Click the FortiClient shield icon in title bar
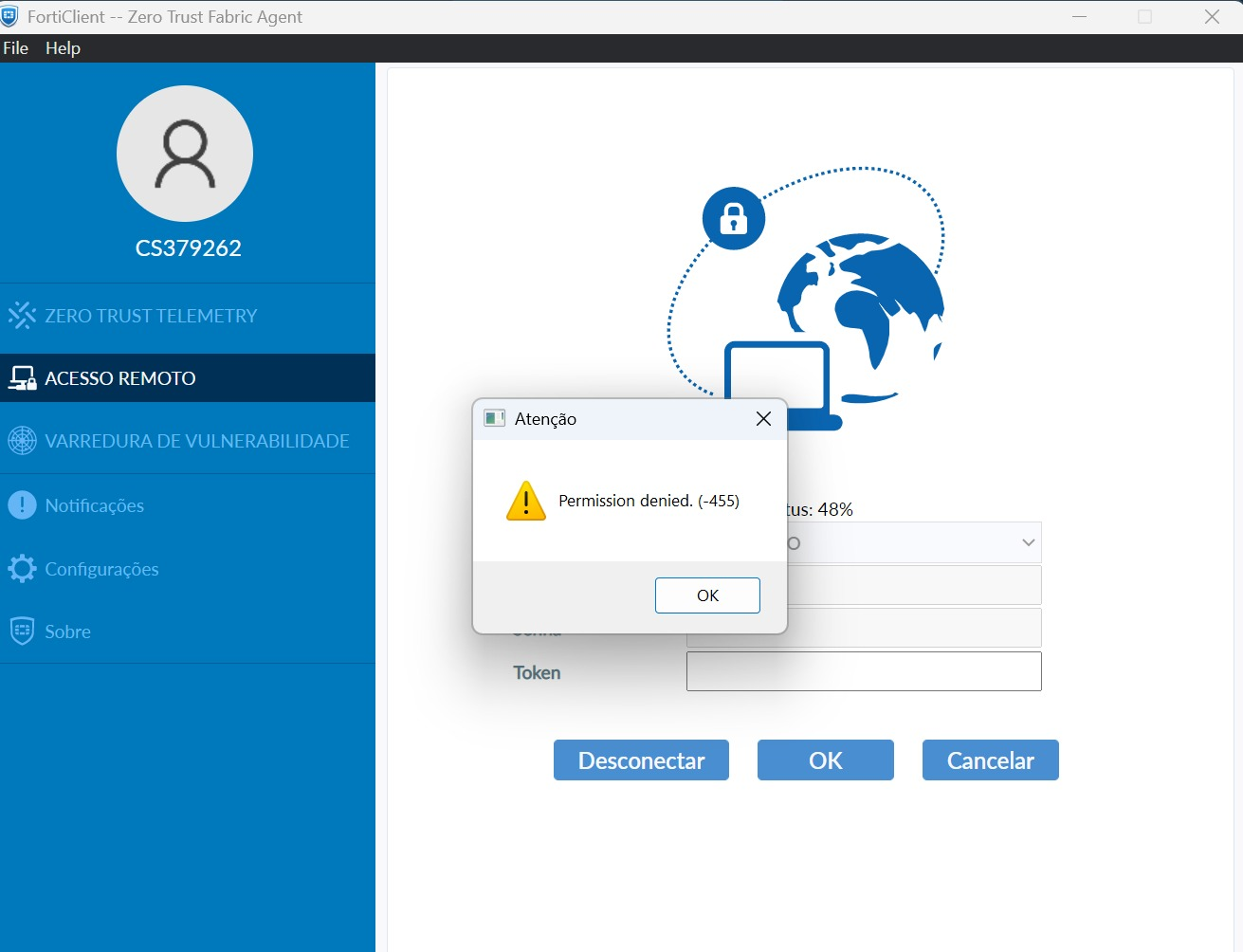 coord(9,16)
